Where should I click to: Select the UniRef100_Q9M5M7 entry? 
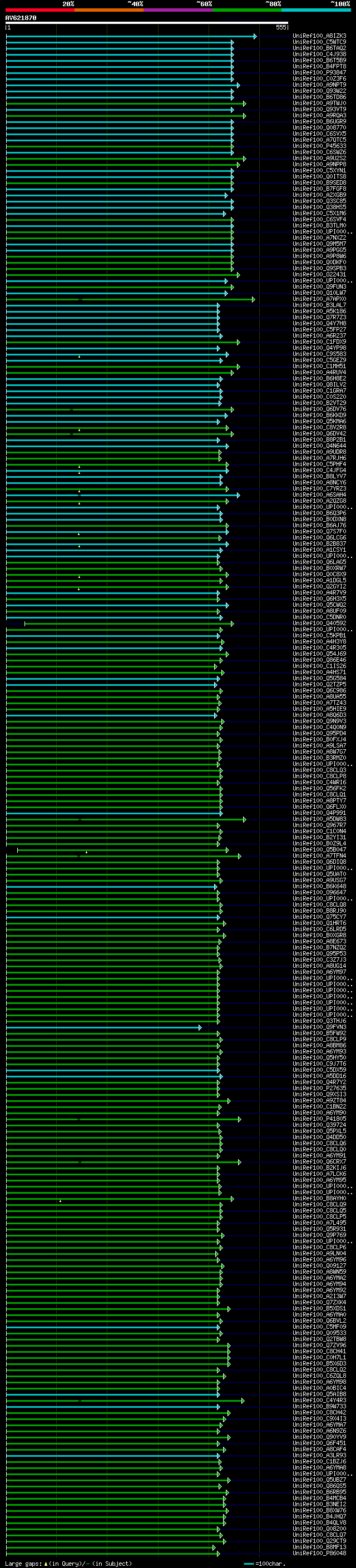[x=319, y=244]
